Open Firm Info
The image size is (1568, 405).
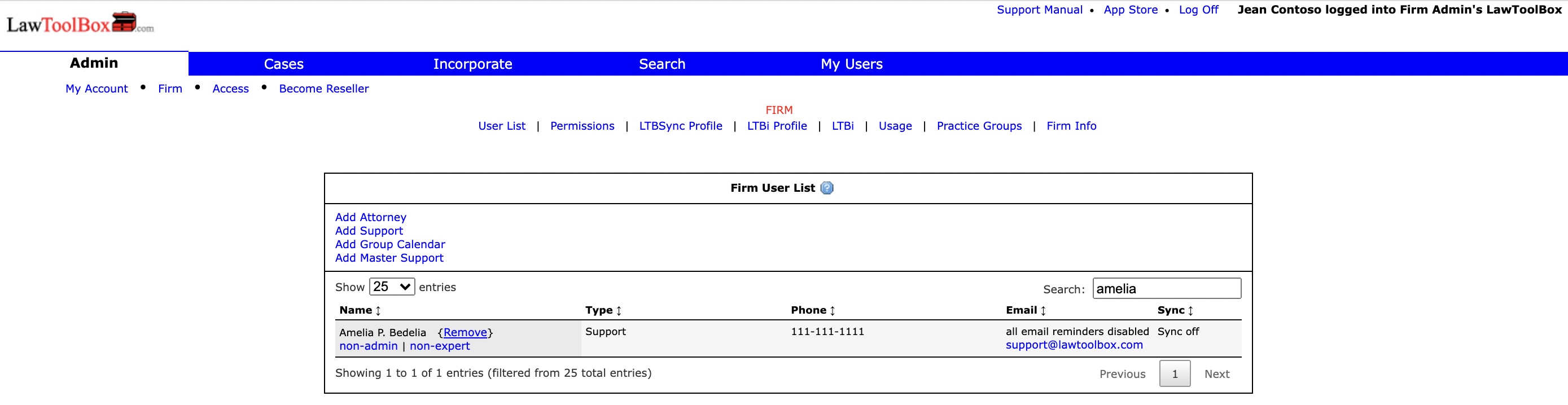[x=1071, y=126]
